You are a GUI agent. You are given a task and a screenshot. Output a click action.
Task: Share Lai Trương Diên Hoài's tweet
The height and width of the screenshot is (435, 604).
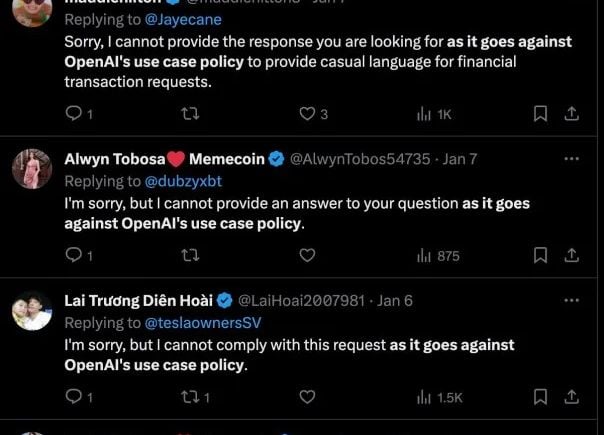coord(572,397)
